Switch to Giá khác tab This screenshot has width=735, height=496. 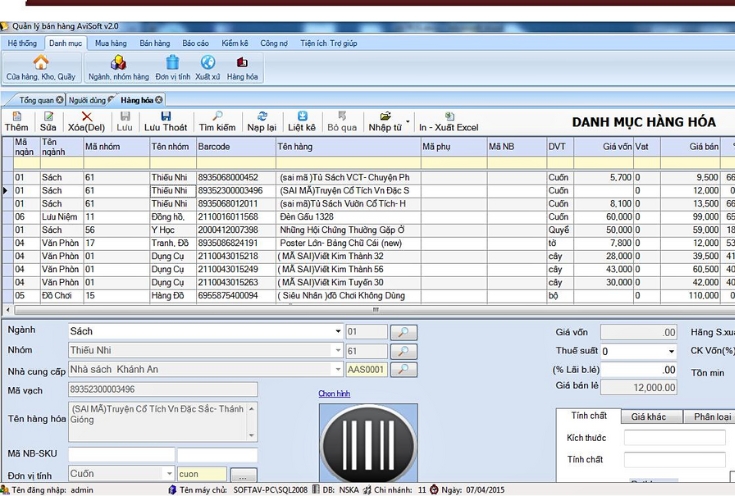click(648, 417)
